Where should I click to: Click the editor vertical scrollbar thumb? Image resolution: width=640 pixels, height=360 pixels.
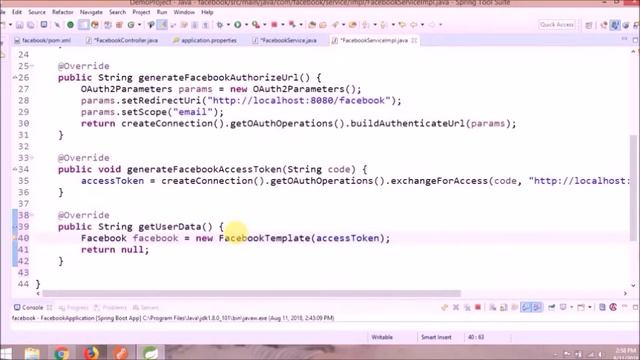(633, 188)
